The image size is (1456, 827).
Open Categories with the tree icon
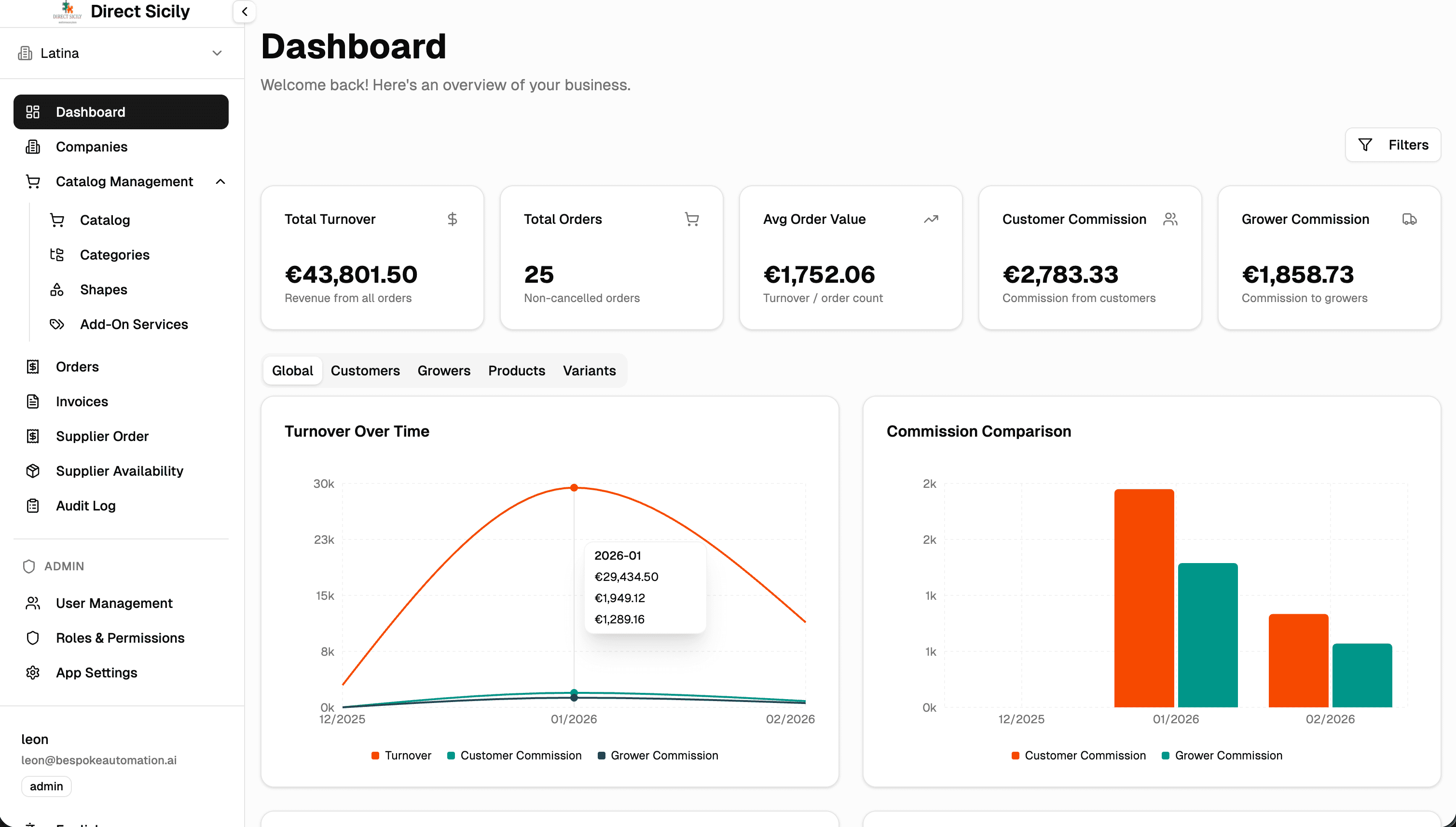(57, 254)
